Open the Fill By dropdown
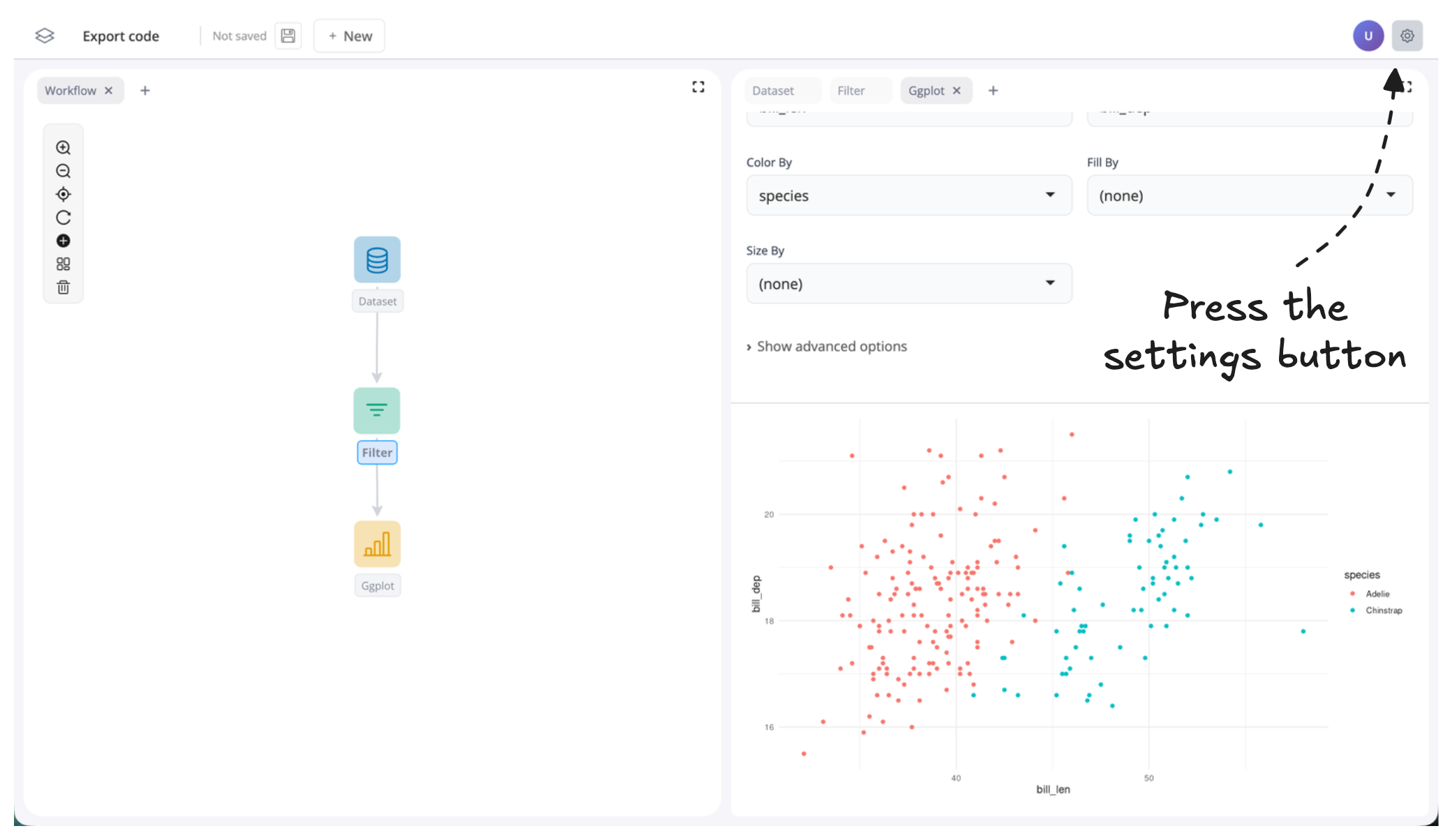The image size is (1452, 840). 1249,195
